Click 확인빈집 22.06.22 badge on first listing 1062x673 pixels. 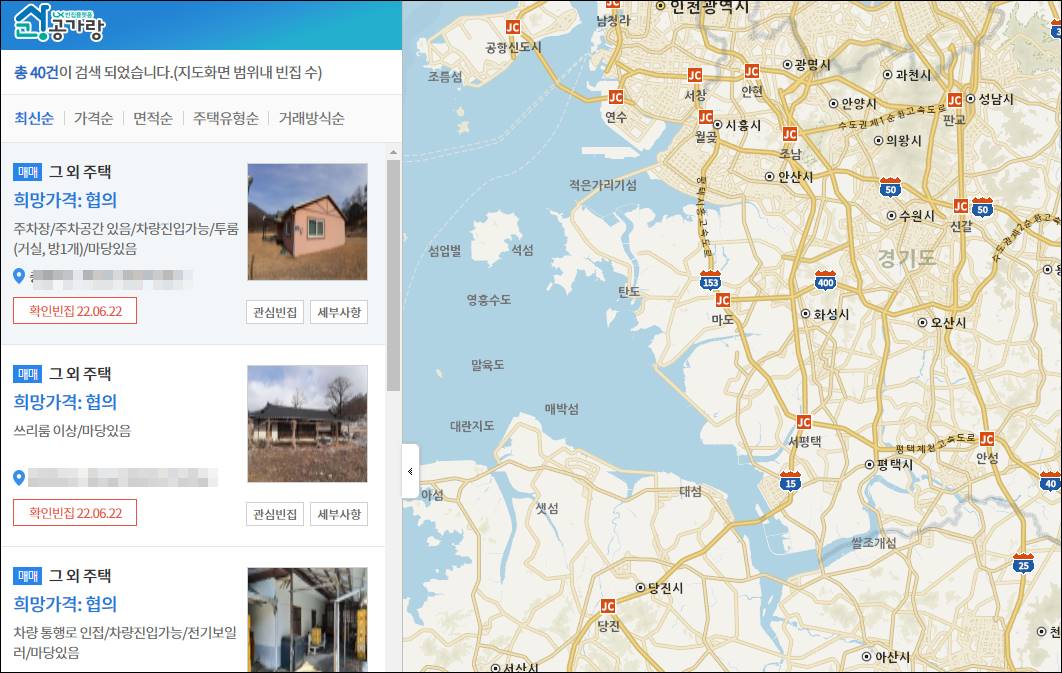click(75, 311)
